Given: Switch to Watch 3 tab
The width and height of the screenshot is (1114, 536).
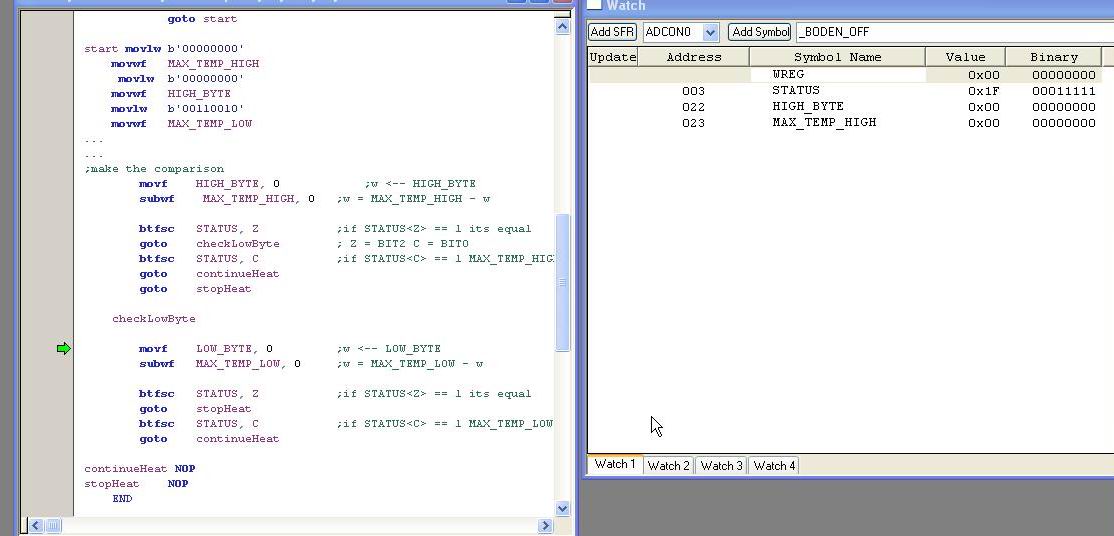Looking at the screenshot, I should 721,466.
